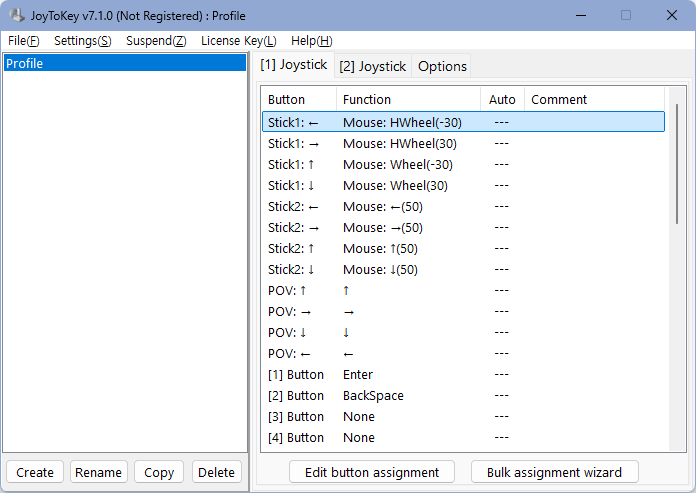Open the Suspend menu

point(156,41)
